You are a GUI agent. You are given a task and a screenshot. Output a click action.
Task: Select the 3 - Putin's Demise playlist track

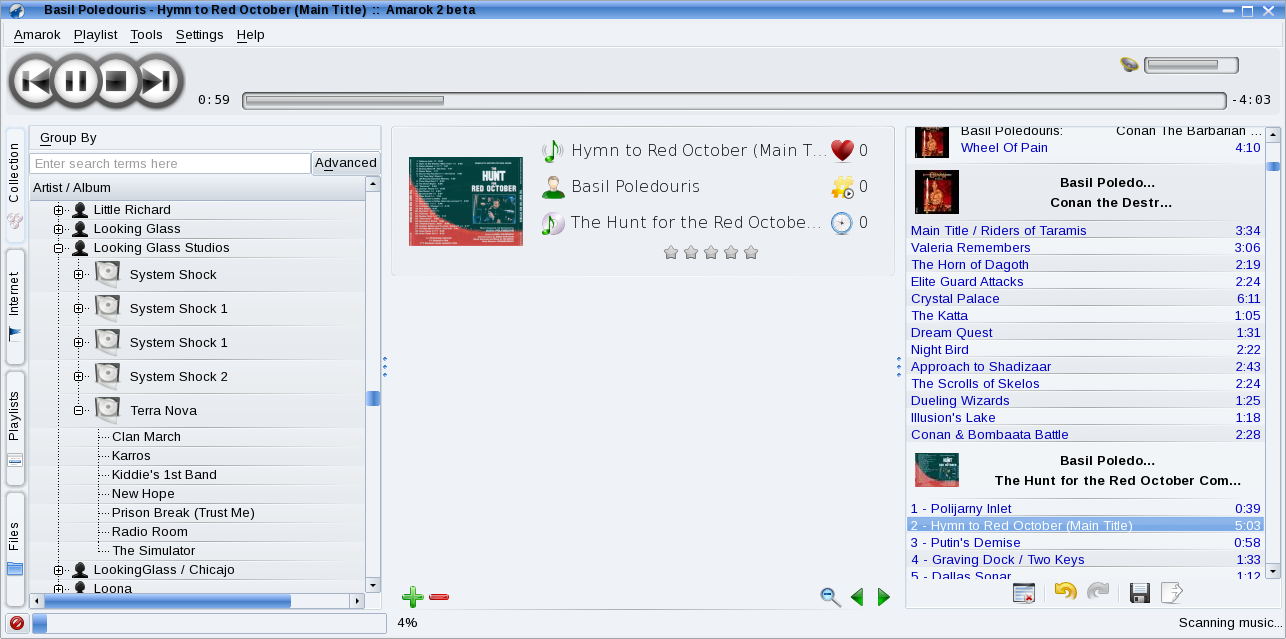[1085, 543]
